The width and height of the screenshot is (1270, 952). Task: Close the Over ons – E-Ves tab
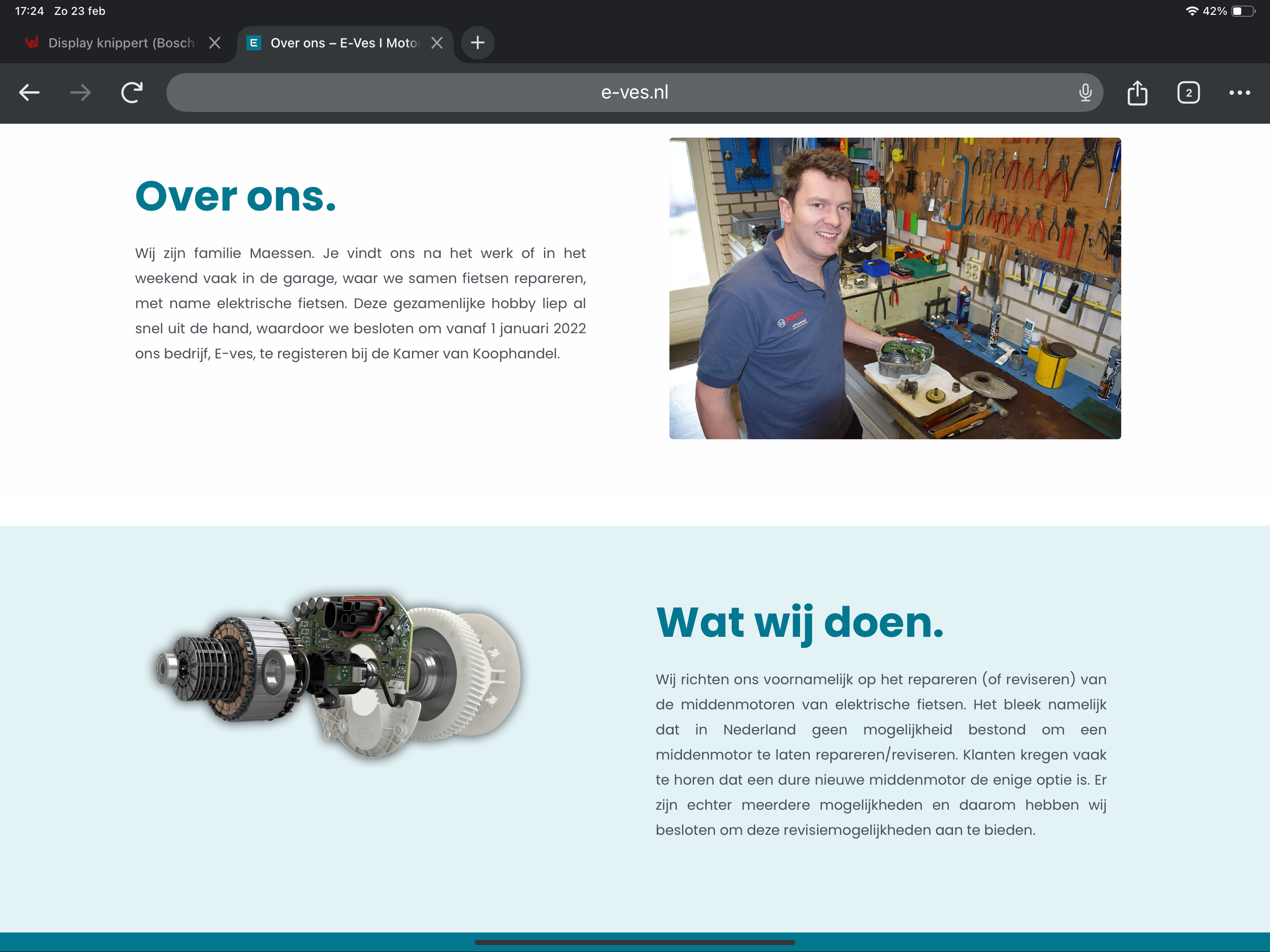pyautogui.click(x=437, y=43)
